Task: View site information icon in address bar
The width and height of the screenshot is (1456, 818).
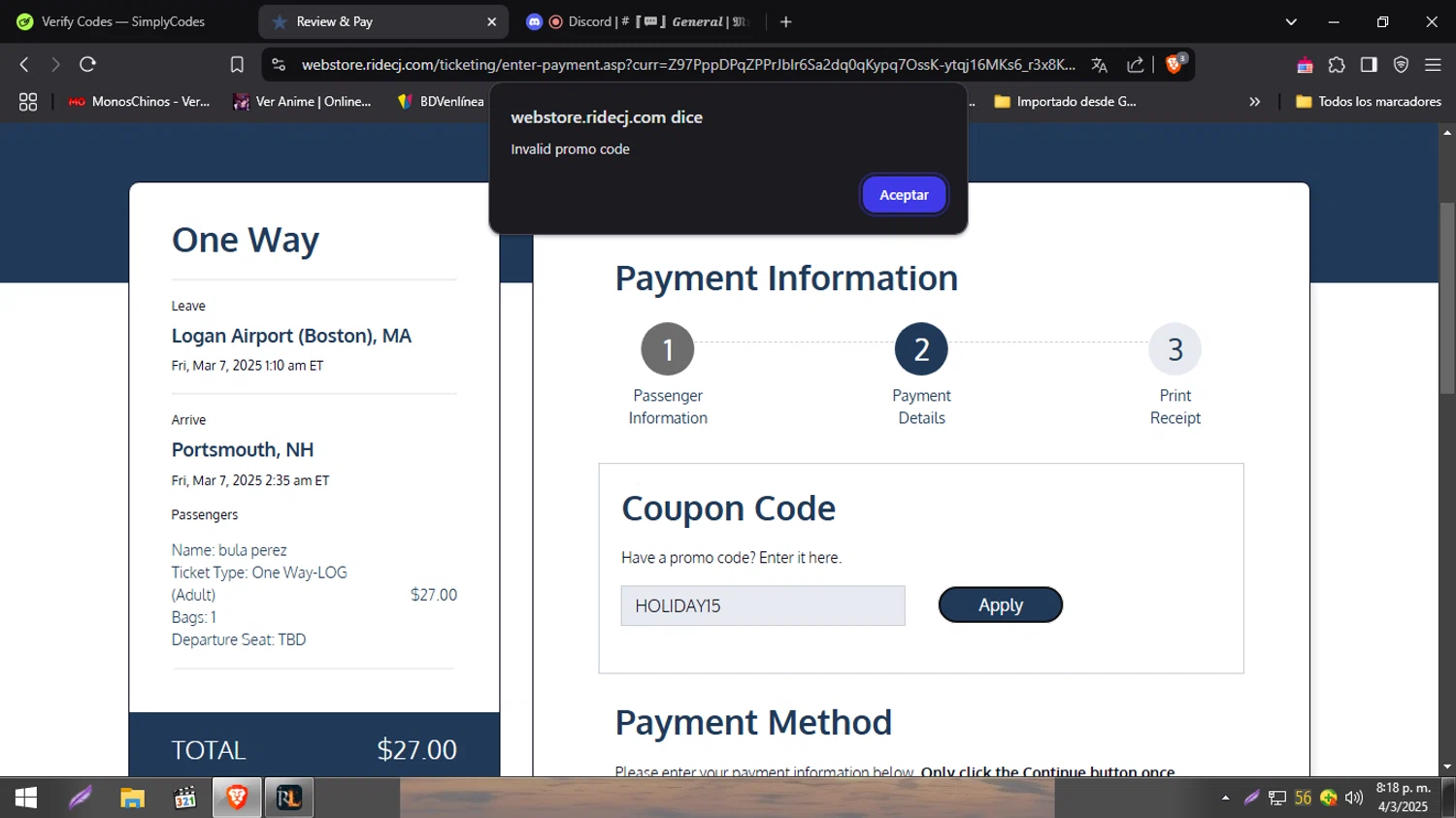Action: (x=279, y=64)
